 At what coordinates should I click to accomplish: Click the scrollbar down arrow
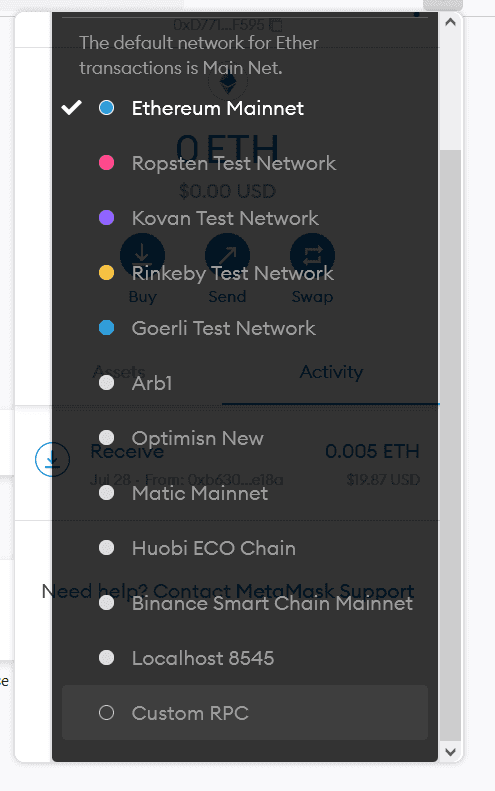click(x=451, y=752)
